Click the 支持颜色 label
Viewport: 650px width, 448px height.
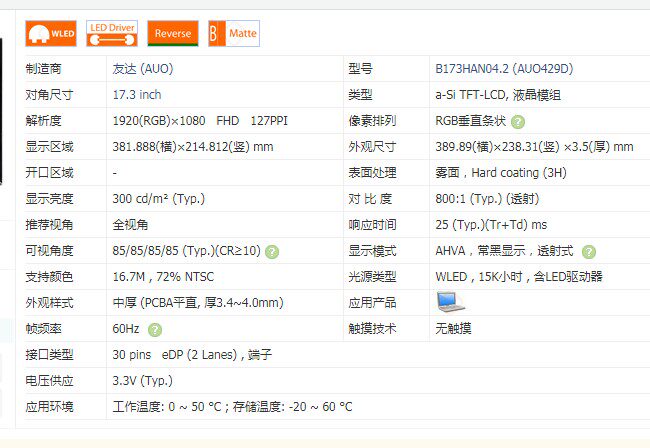49,277
